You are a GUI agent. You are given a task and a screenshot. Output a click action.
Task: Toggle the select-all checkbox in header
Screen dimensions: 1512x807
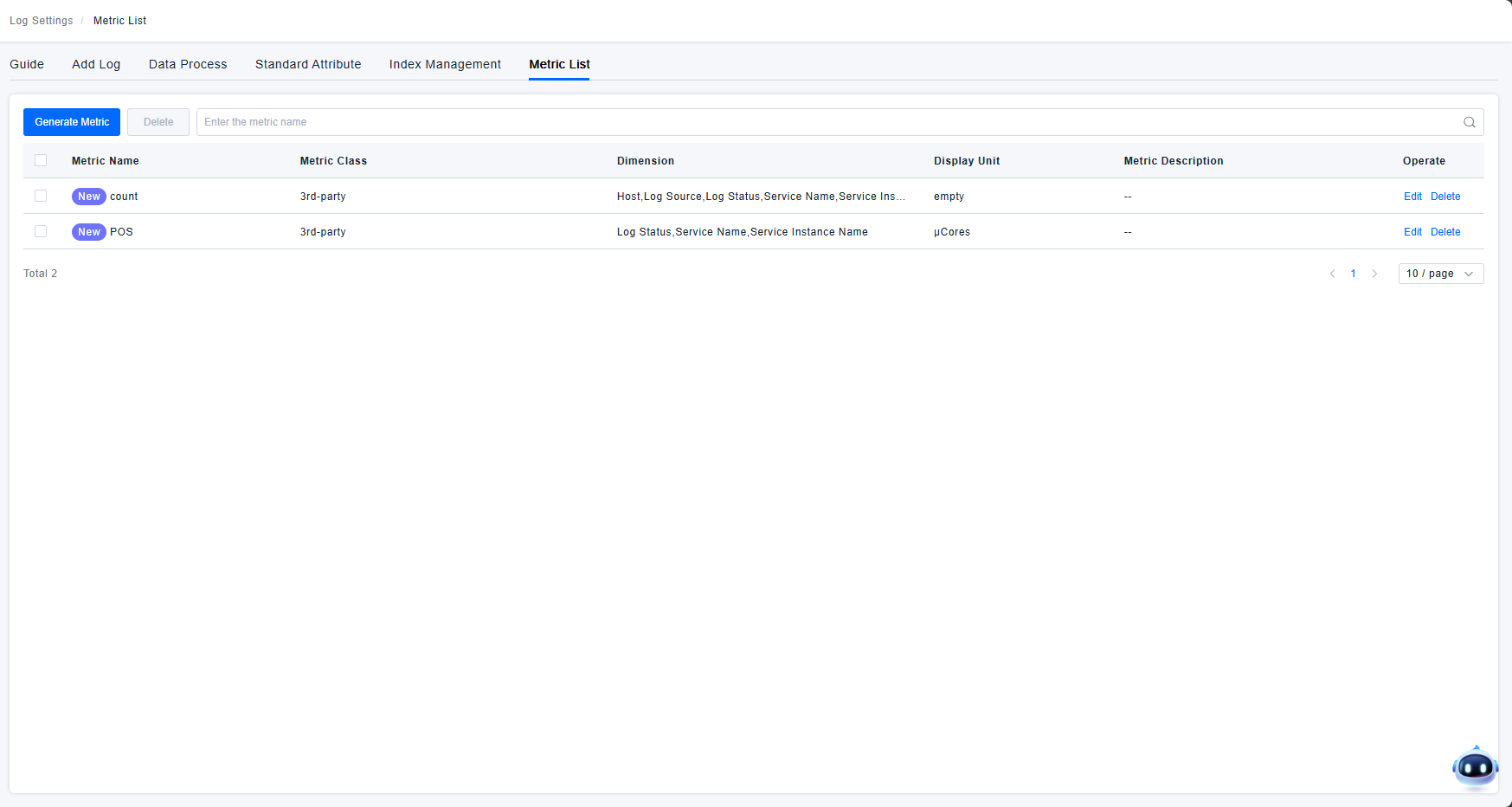click(x=41, y=160)
